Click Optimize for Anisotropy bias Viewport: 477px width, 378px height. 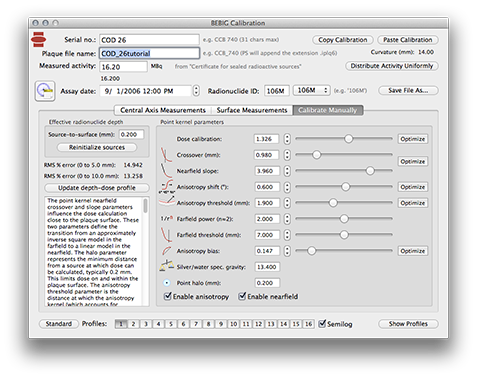point(413,251)
